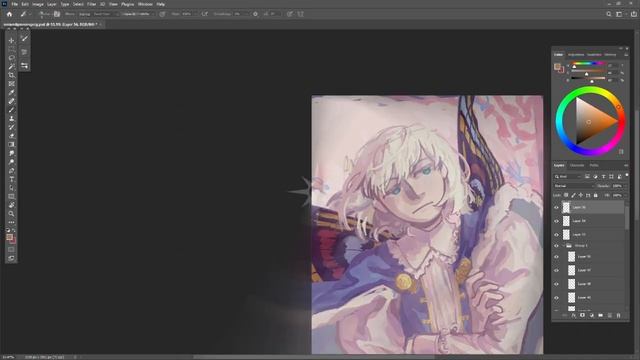Open the File menu

[14, 4]
